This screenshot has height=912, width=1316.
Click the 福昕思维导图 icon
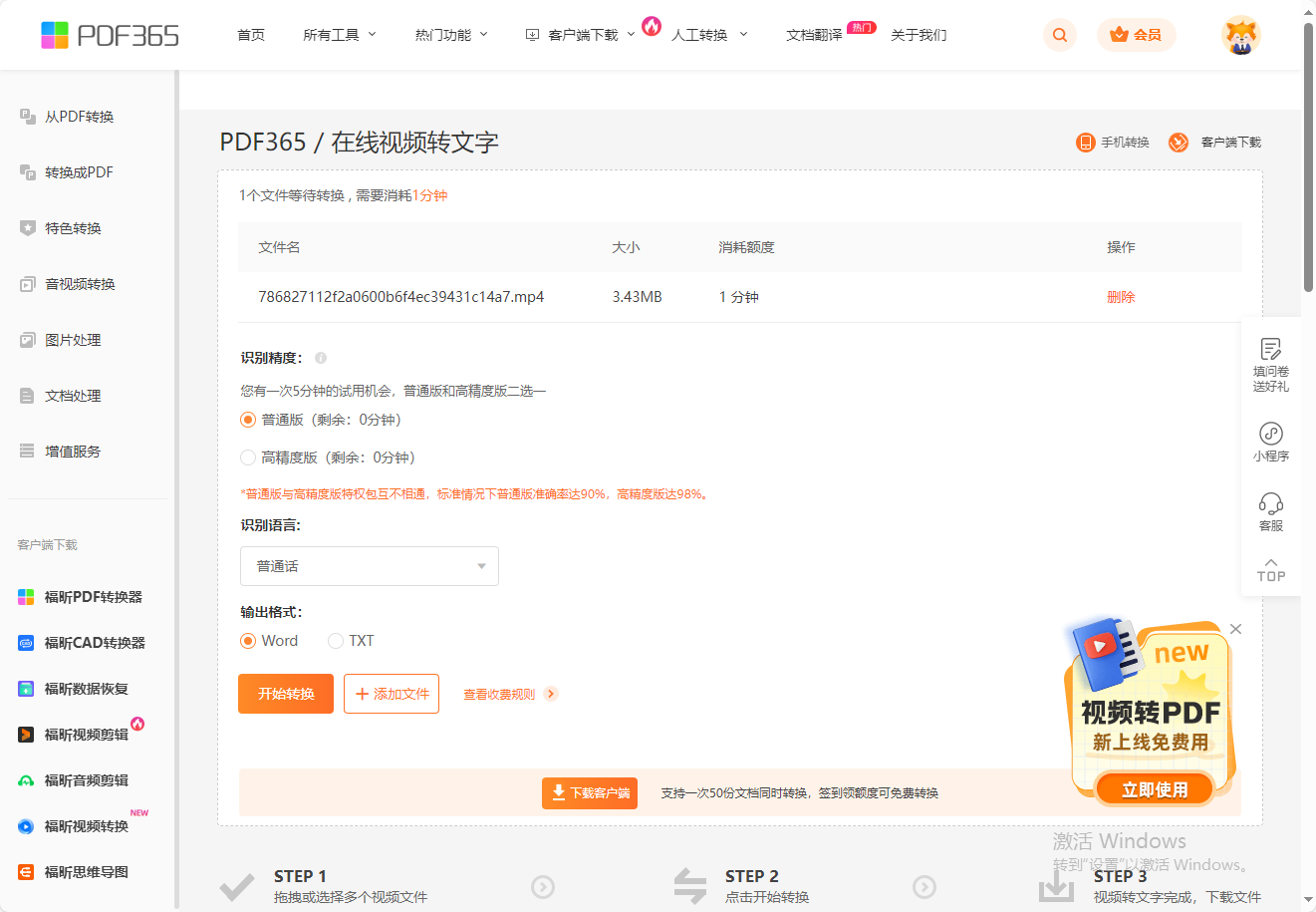[x=26, y=872]
